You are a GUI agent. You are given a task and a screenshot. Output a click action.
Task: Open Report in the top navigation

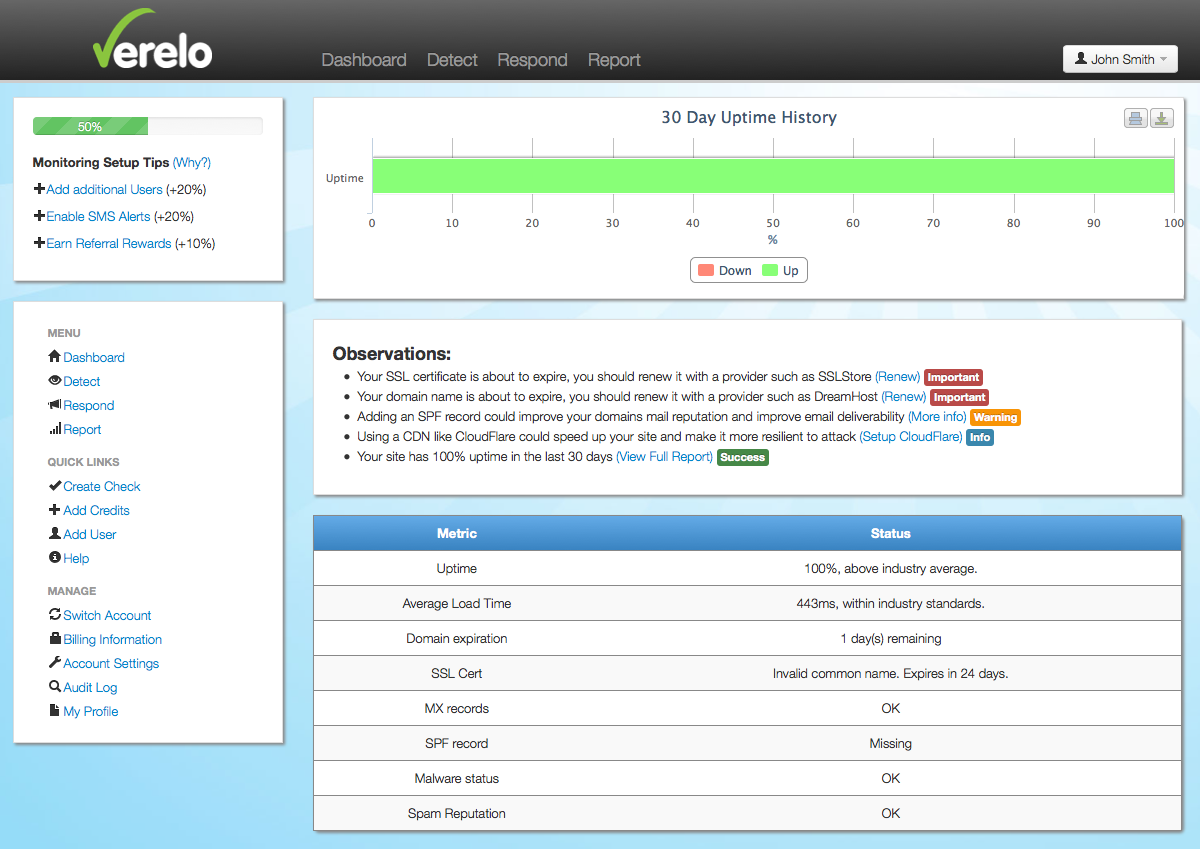click(614, 60)
